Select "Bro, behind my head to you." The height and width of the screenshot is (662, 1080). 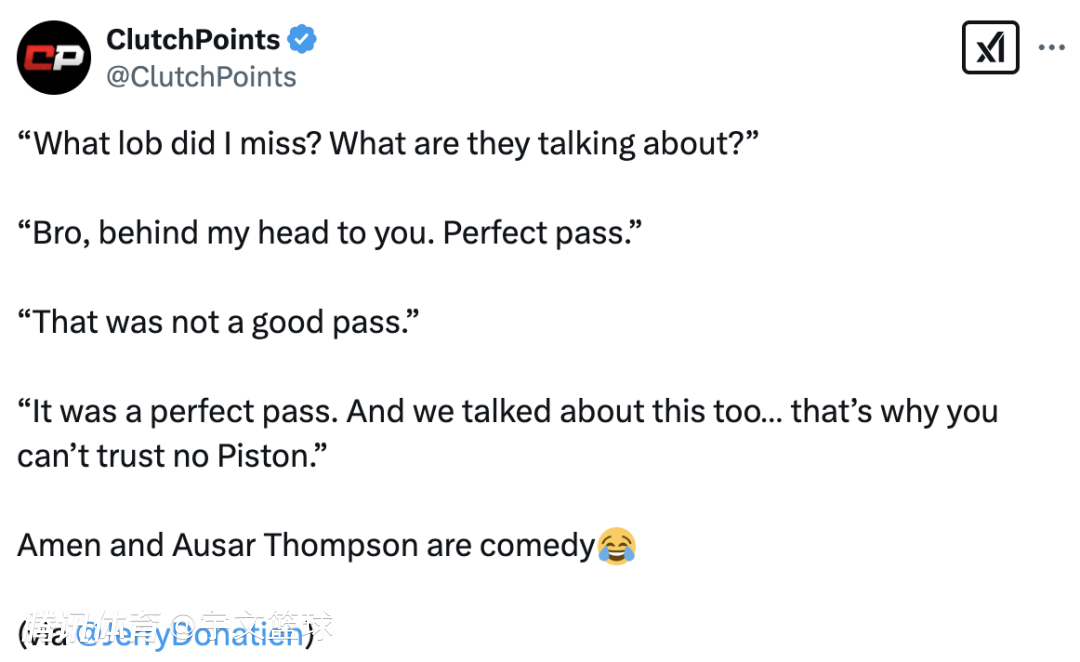click(x=226, y=233)
